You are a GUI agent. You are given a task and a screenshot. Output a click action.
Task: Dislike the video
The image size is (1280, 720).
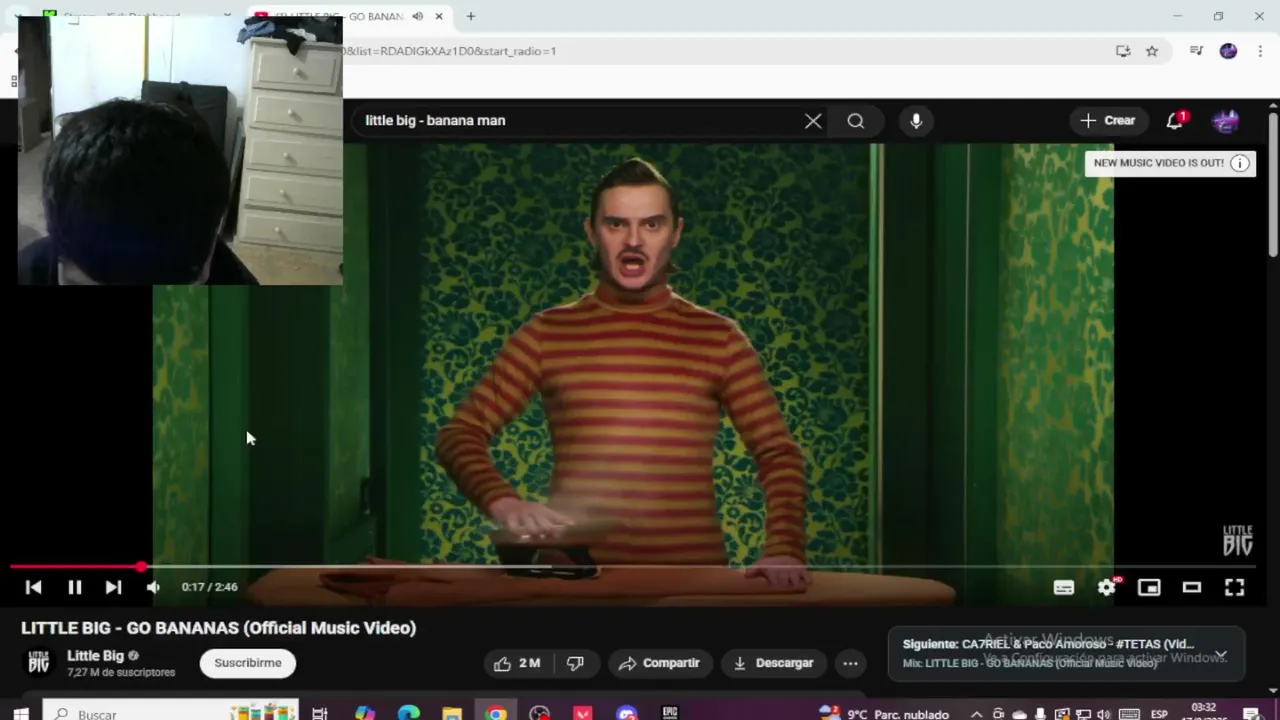coord(575,663)
